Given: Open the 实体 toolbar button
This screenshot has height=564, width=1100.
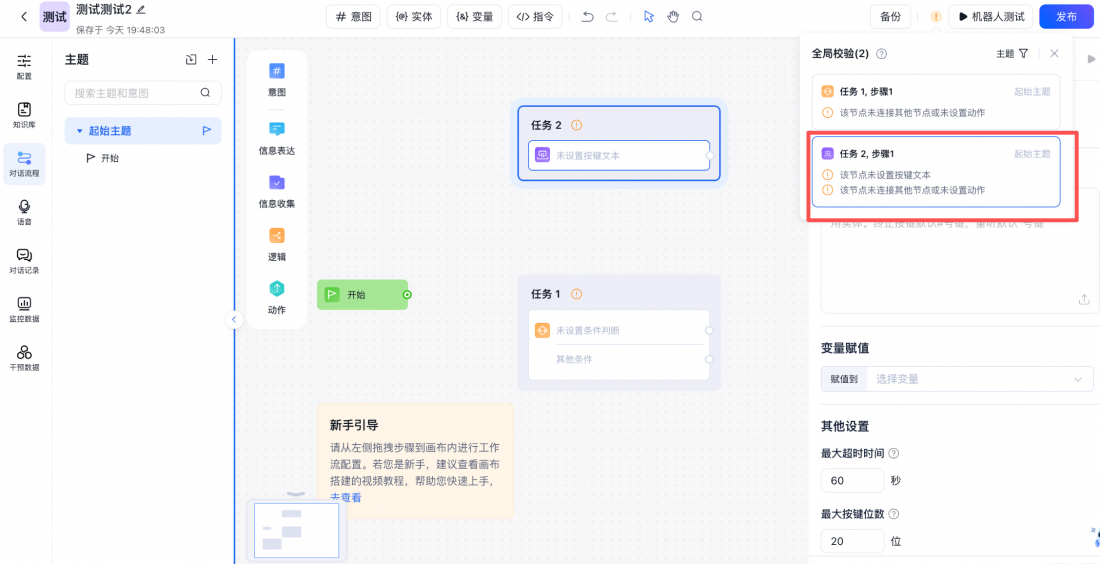Looking at the screenshot, I should point(414,16).
